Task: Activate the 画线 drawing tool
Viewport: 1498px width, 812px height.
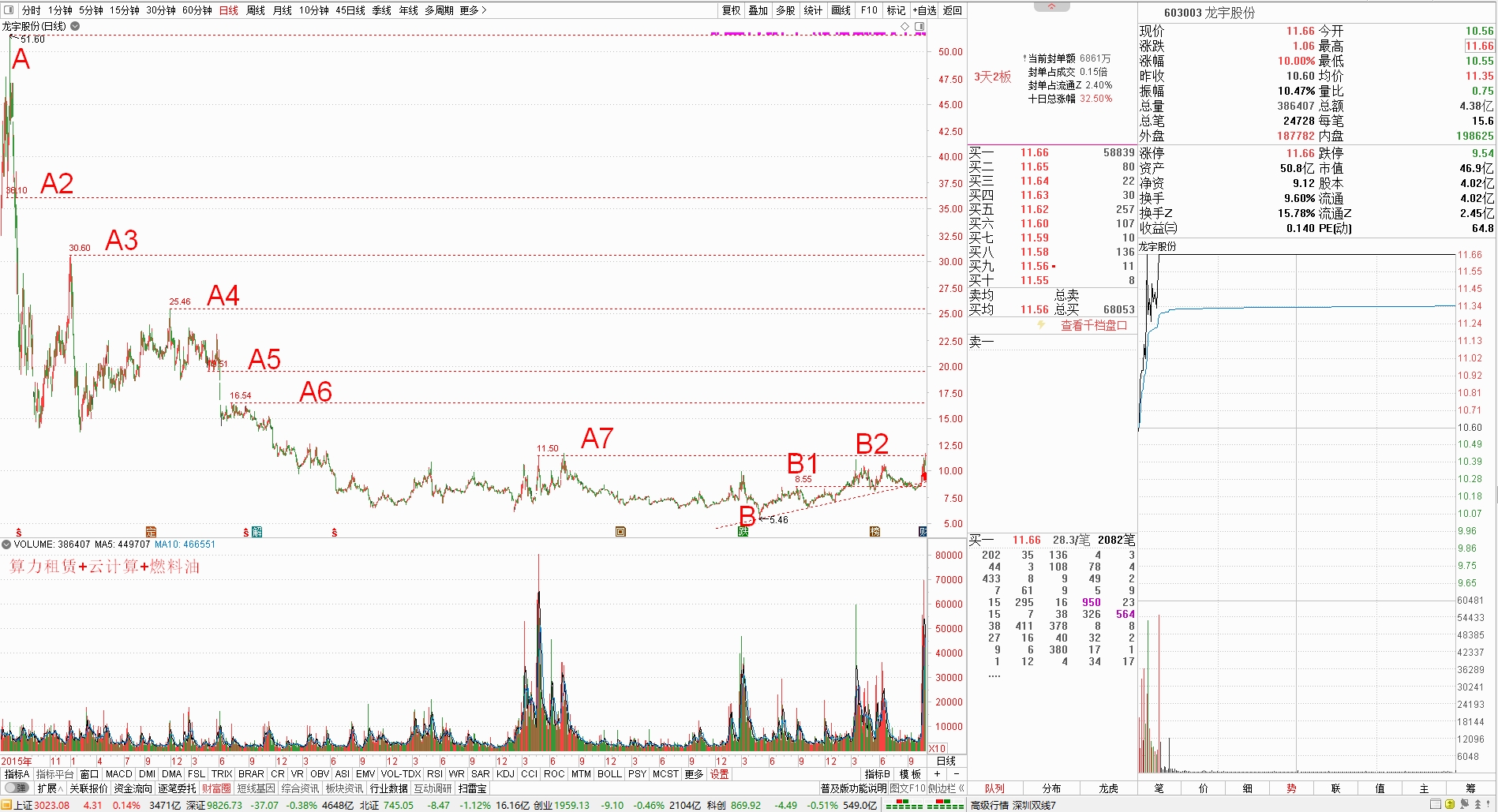Action: click(841, 10)
